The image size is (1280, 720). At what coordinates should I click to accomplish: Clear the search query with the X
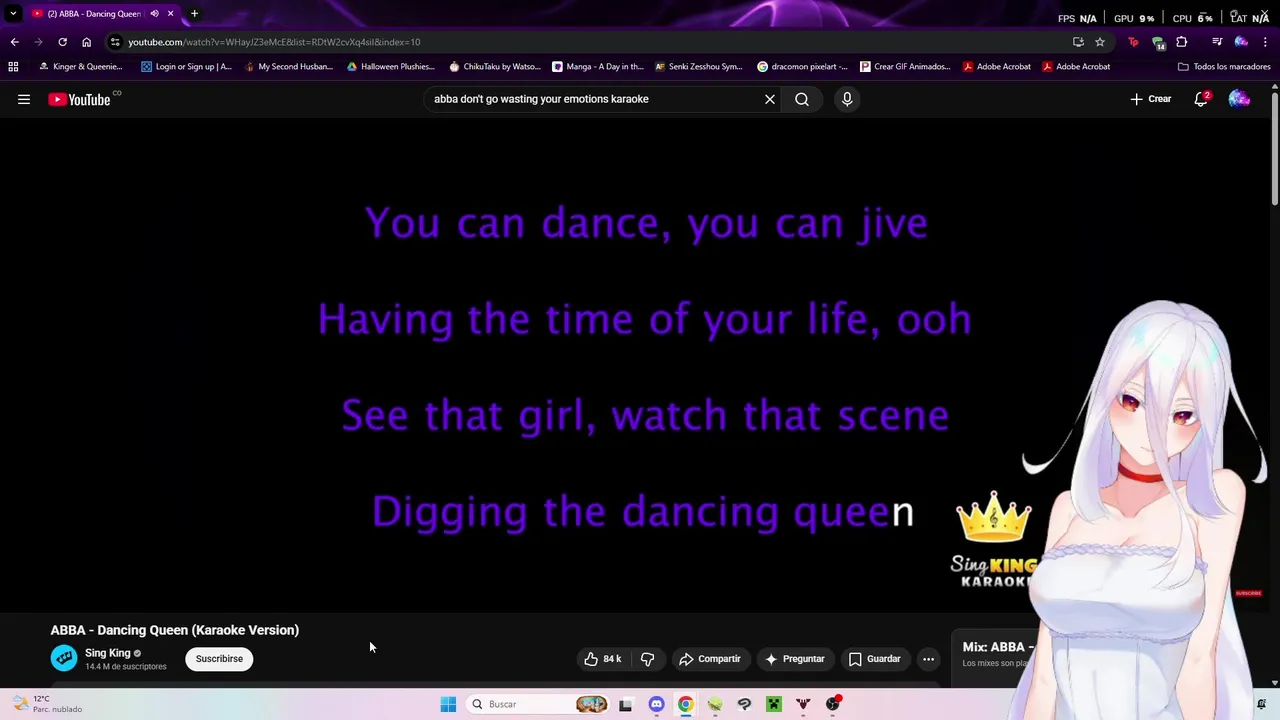[770, 99]
